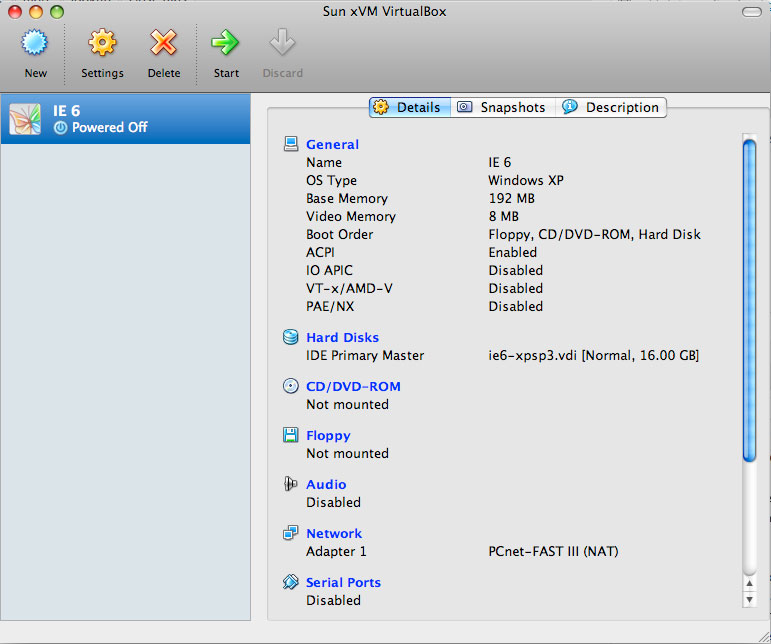Click the 'Base Memory' label

[x=347, y=199]
